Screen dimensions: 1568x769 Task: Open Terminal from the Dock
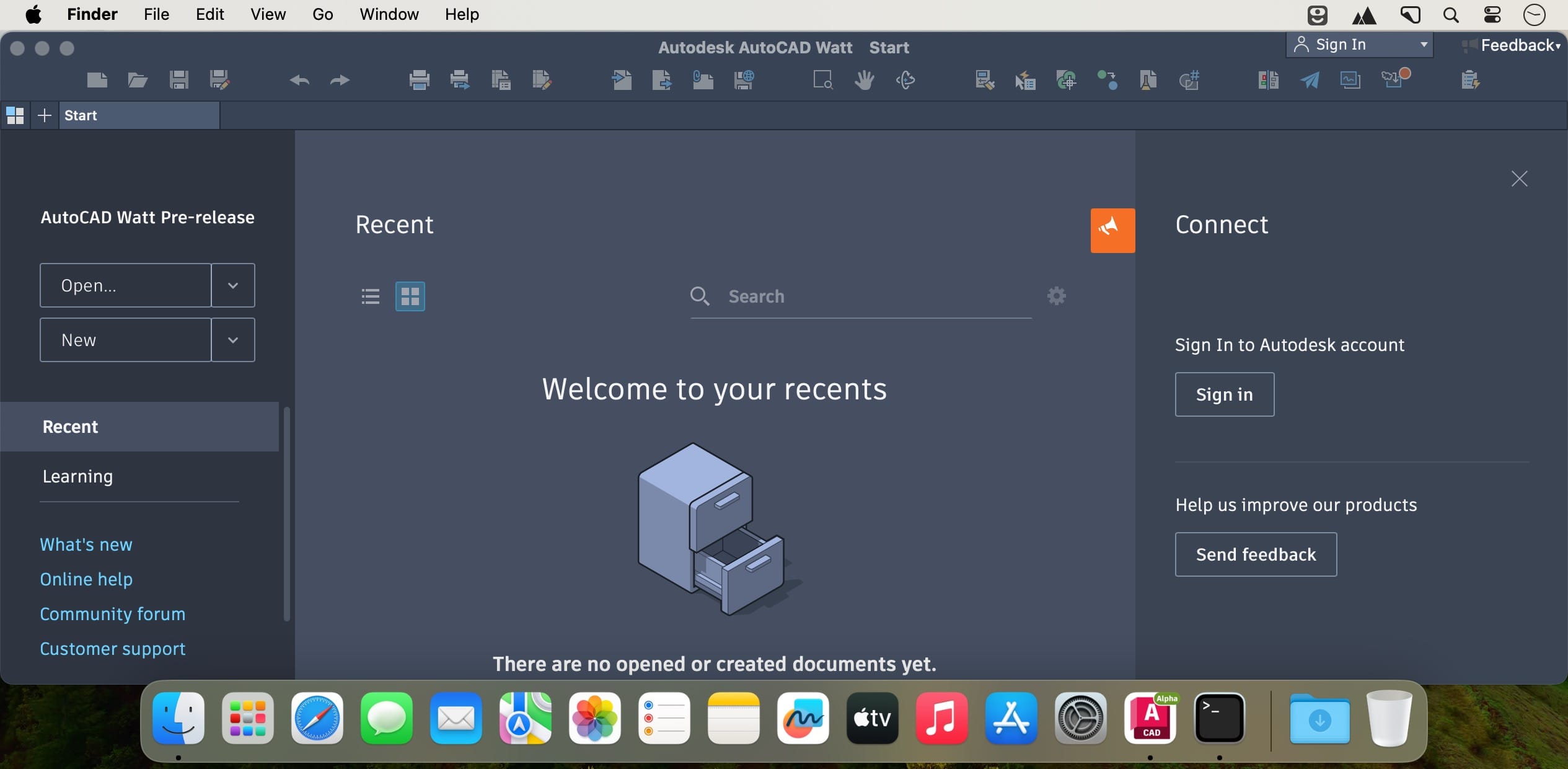(1219, 718)
